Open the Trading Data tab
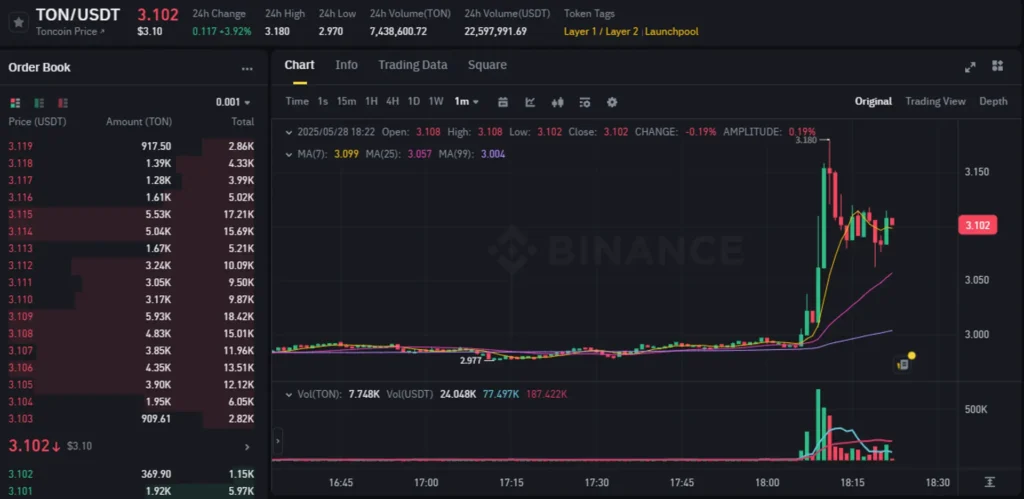This screenshot has width=1024, height=499. coord(413,65)
